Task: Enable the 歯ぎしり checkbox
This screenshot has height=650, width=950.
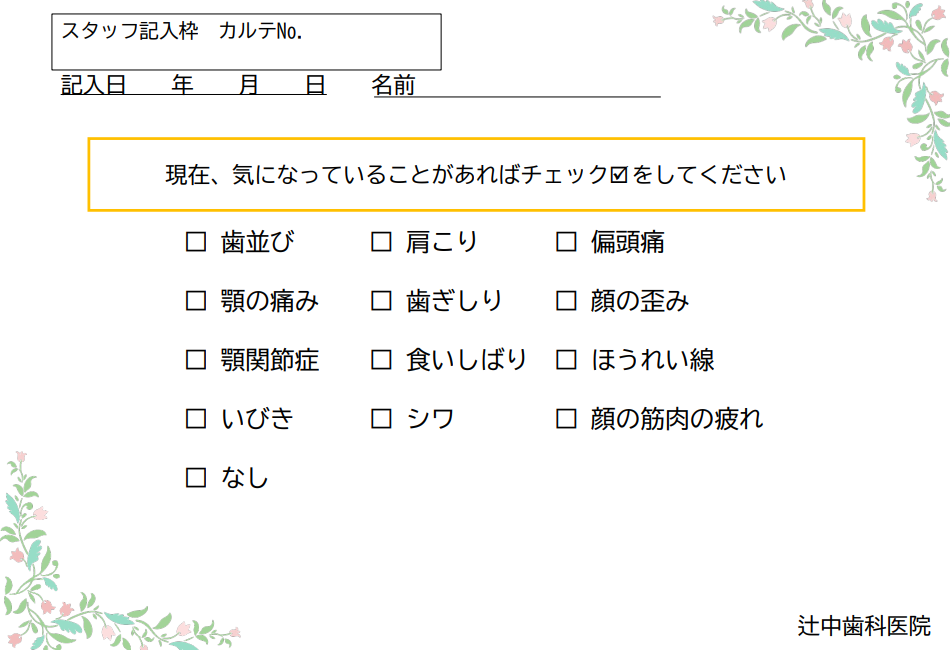Action: click(x=381, y=301)
